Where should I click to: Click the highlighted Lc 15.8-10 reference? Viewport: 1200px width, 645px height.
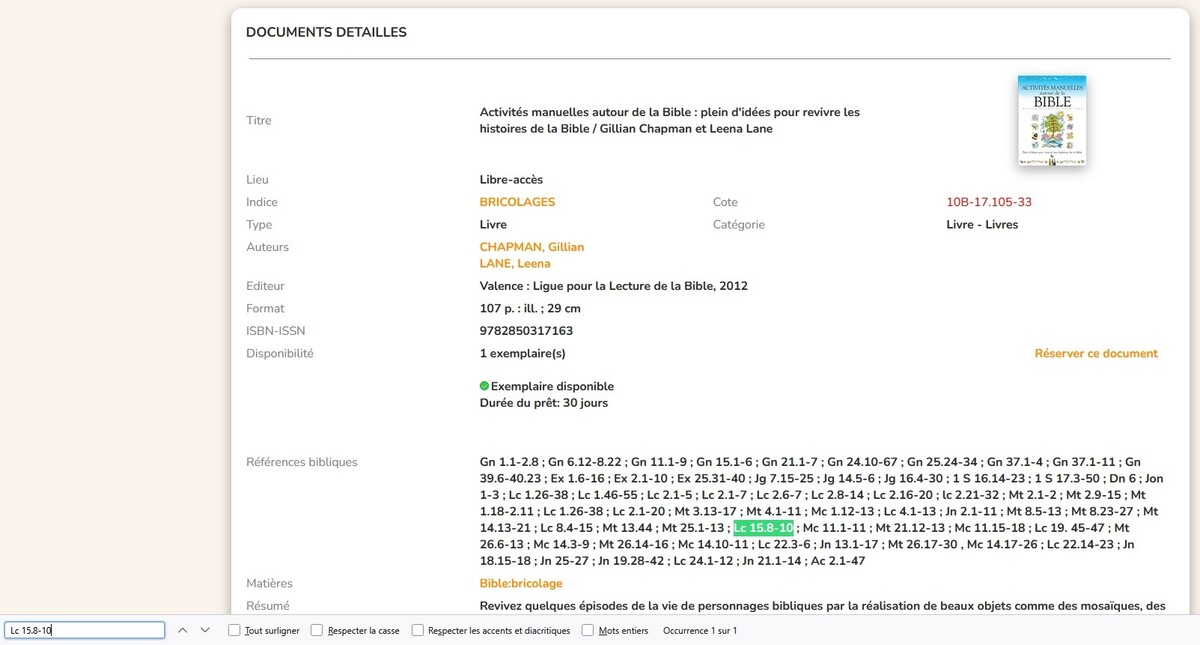tap(763, 528)
